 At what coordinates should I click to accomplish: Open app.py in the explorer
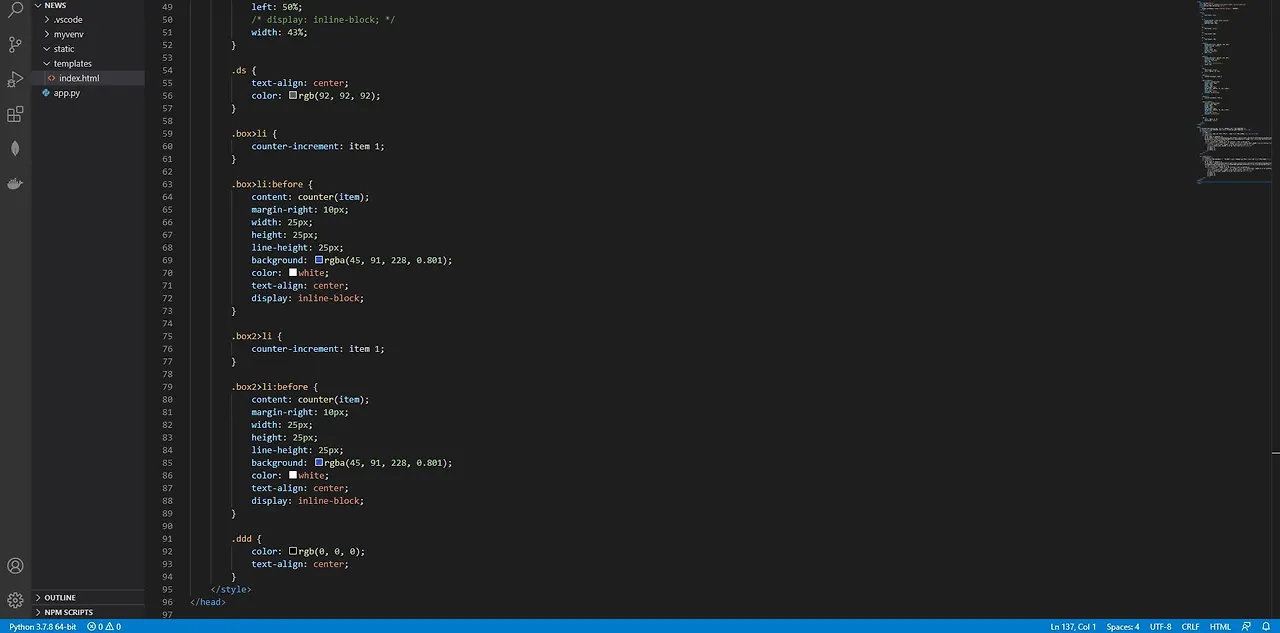(x=67, y=93)
